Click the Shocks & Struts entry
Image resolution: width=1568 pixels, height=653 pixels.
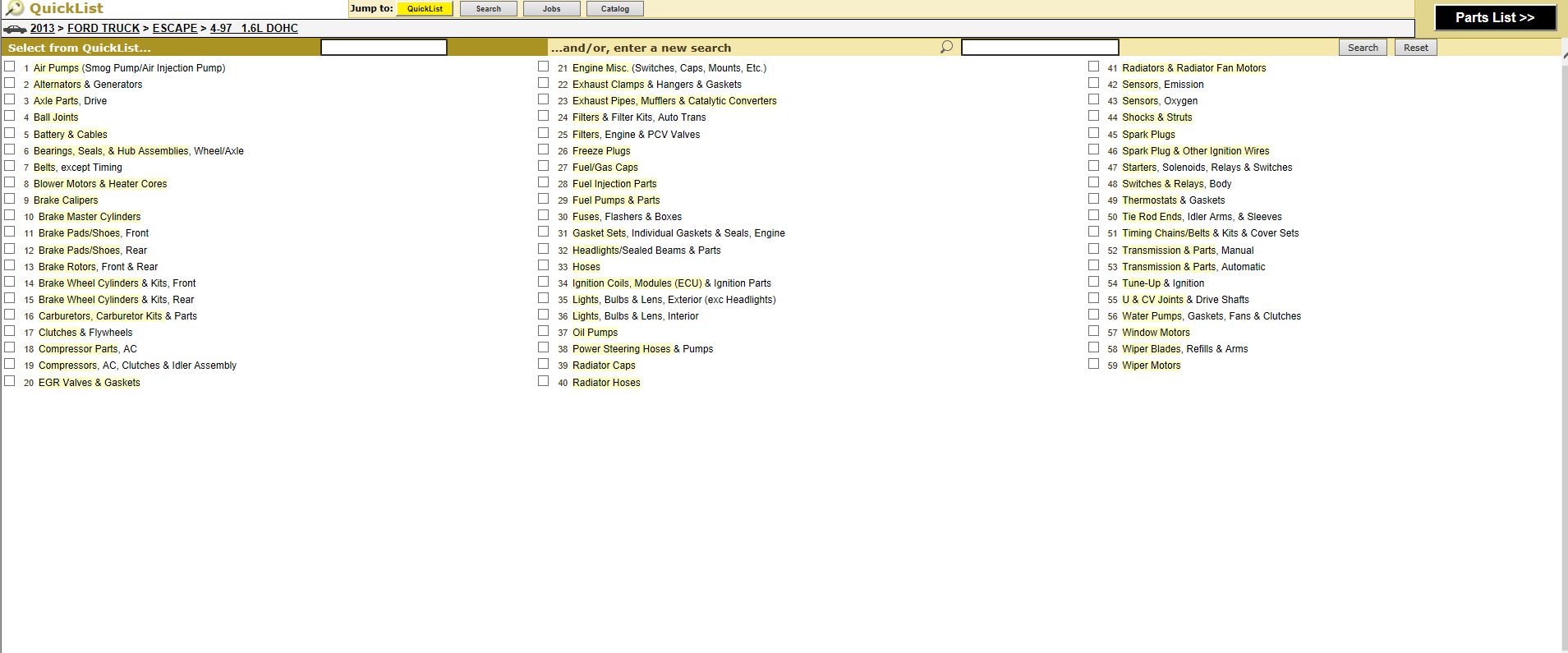click(1157, 117)
